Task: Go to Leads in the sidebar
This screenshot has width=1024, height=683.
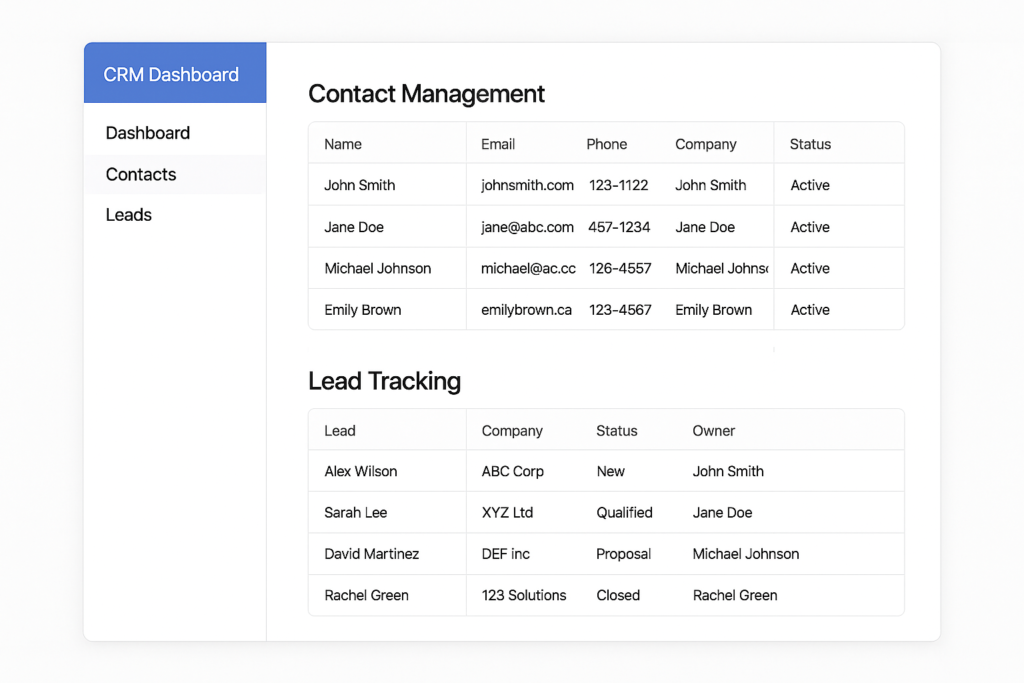Action: coord(129,215)
